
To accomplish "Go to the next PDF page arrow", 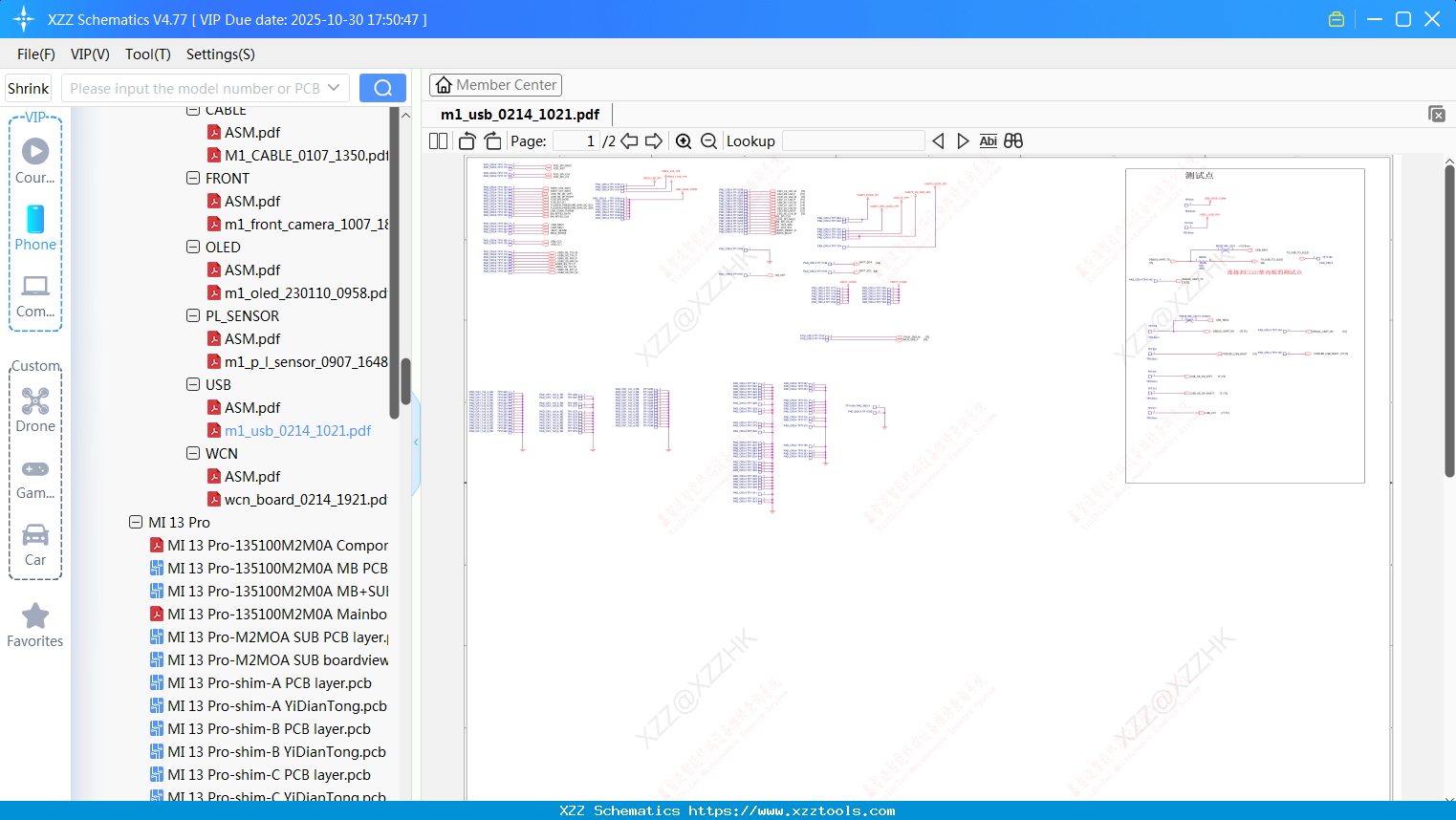I will 654,140.
